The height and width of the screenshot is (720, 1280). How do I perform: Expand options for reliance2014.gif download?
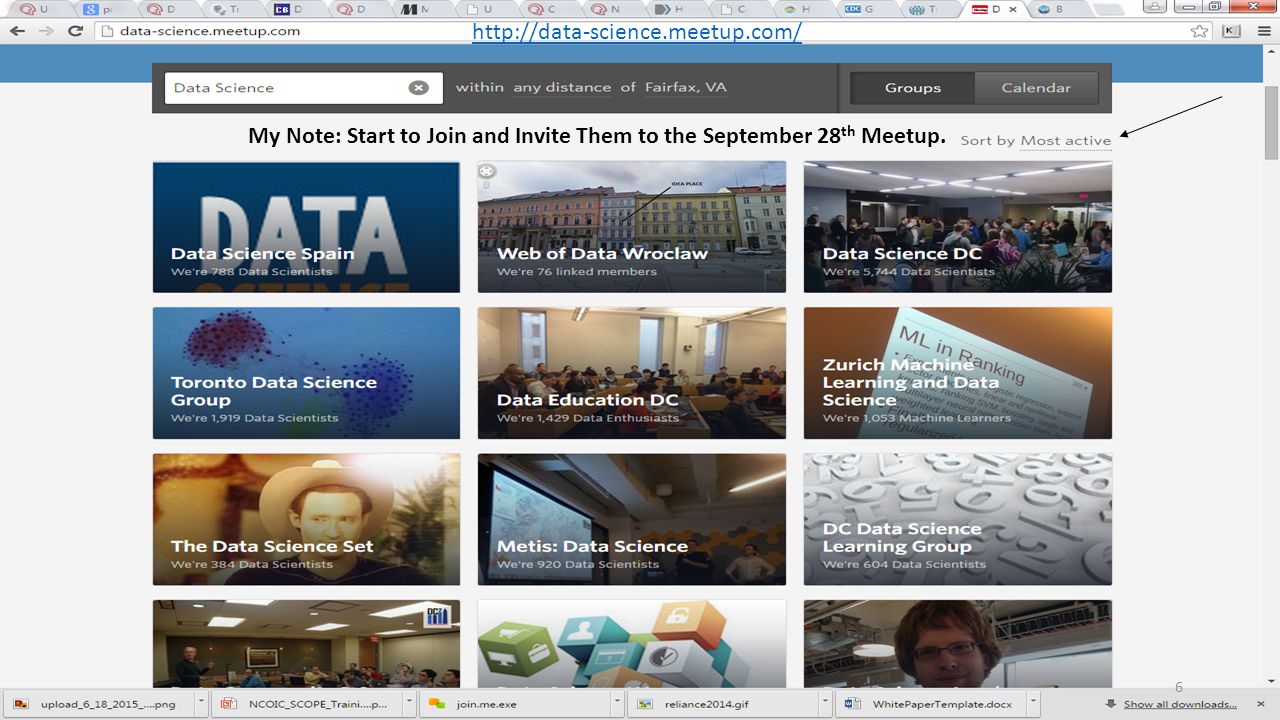tap(825, 704)
